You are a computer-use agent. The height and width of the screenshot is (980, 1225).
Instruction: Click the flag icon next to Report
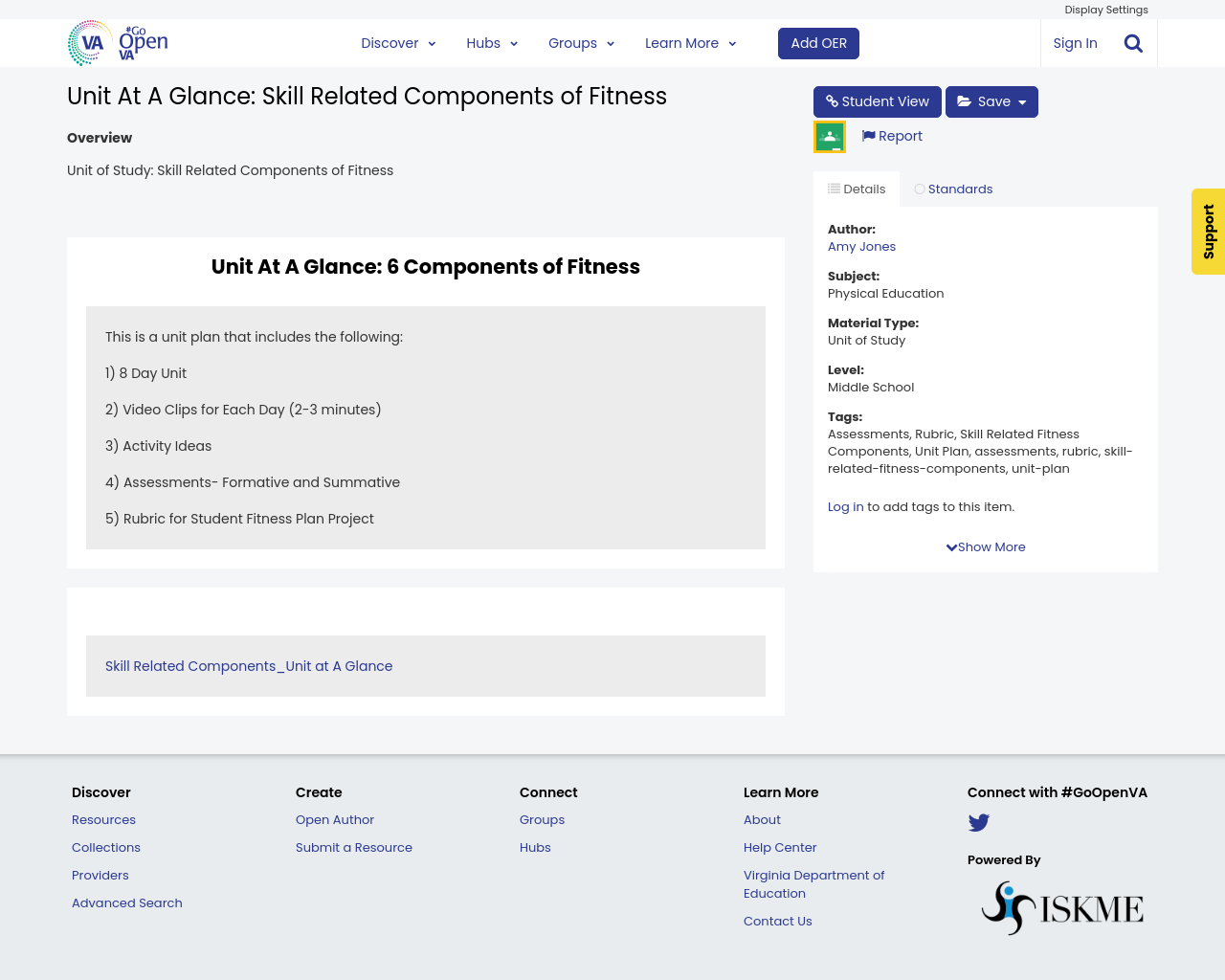(x=867, y=135)
